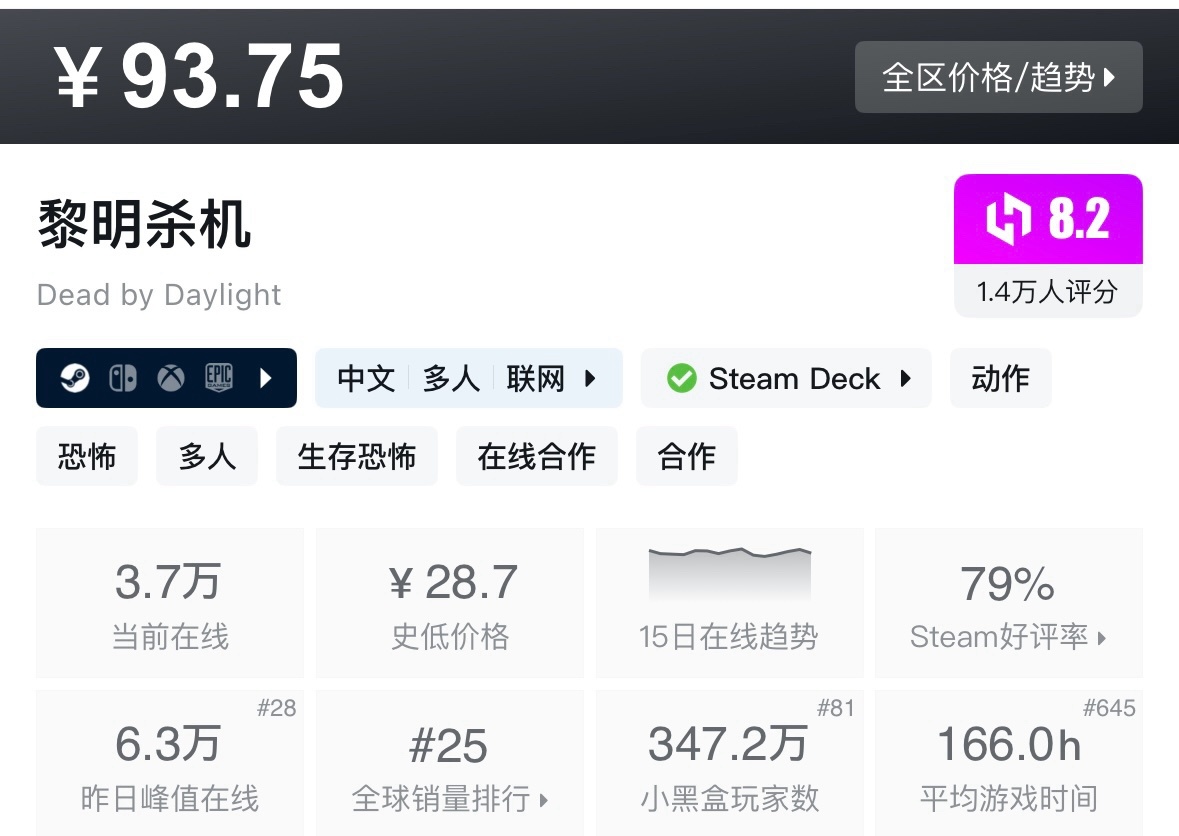View Steam好评率 79% rating details
This screenshot has height=836, width=1179.
click(x=1008, y=603)
